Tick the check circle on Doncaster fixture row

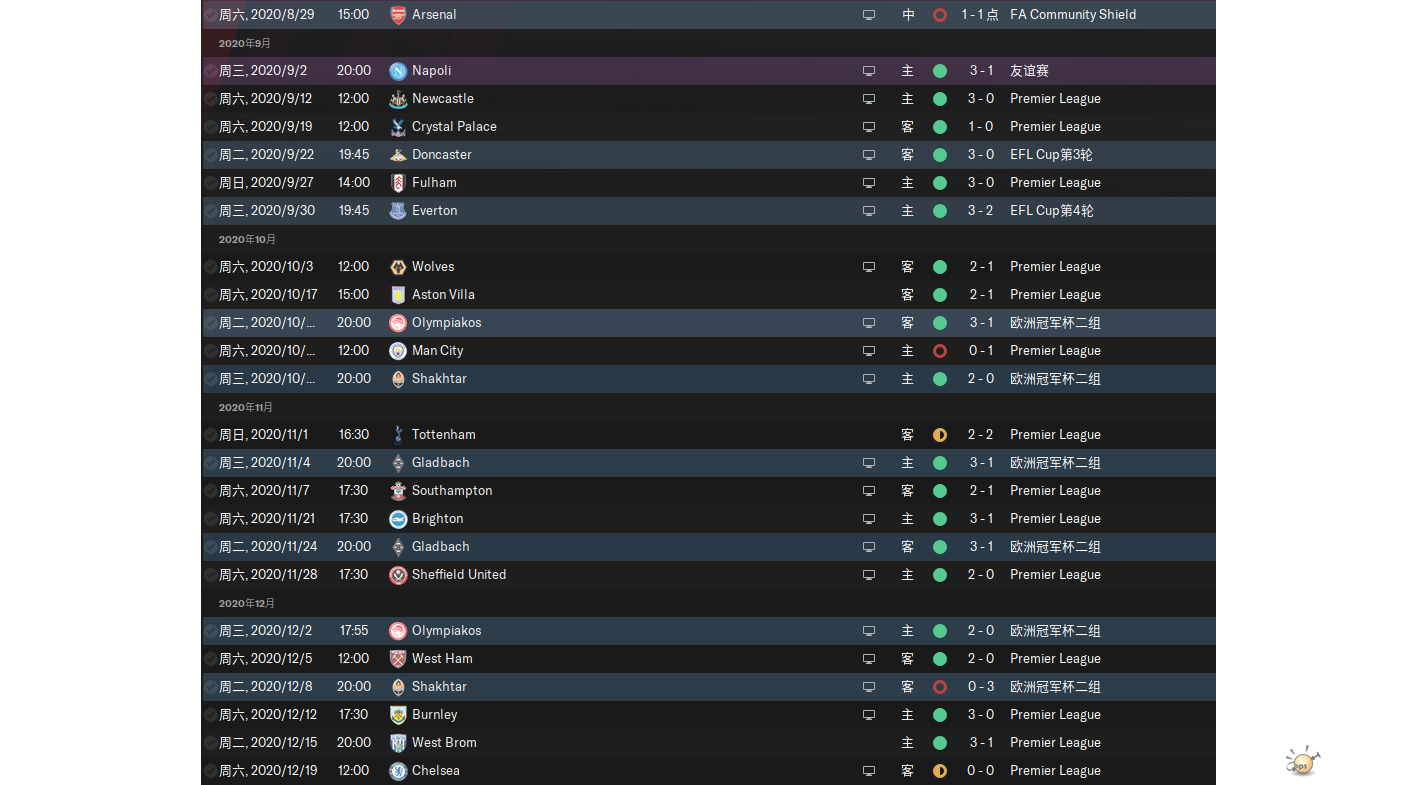(x=211, y=155)
